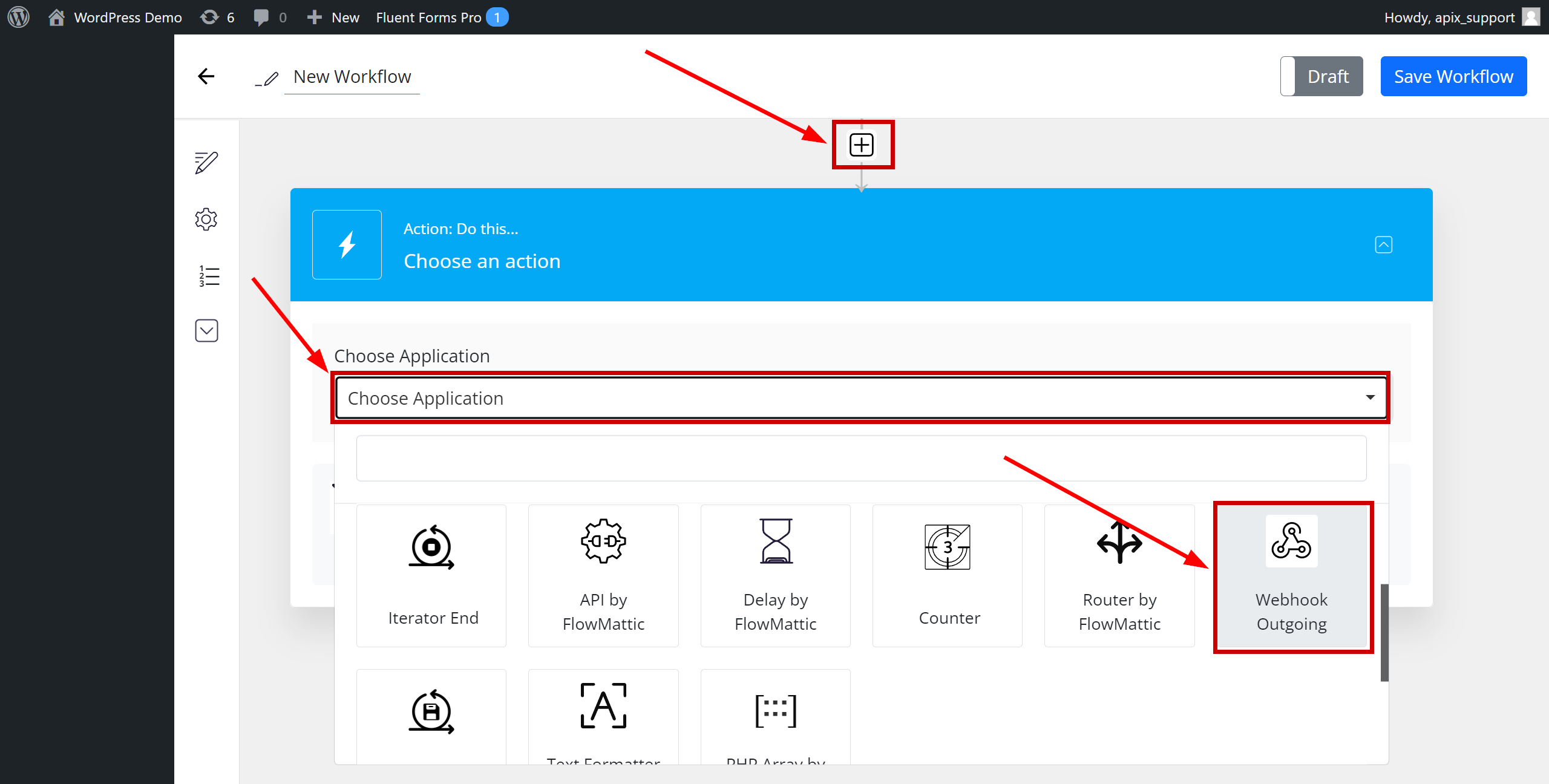The width and height of the screenshot is (1549, 784).
Task: Click the pencil icon to rename the workflow
Action: pos(267,79)
